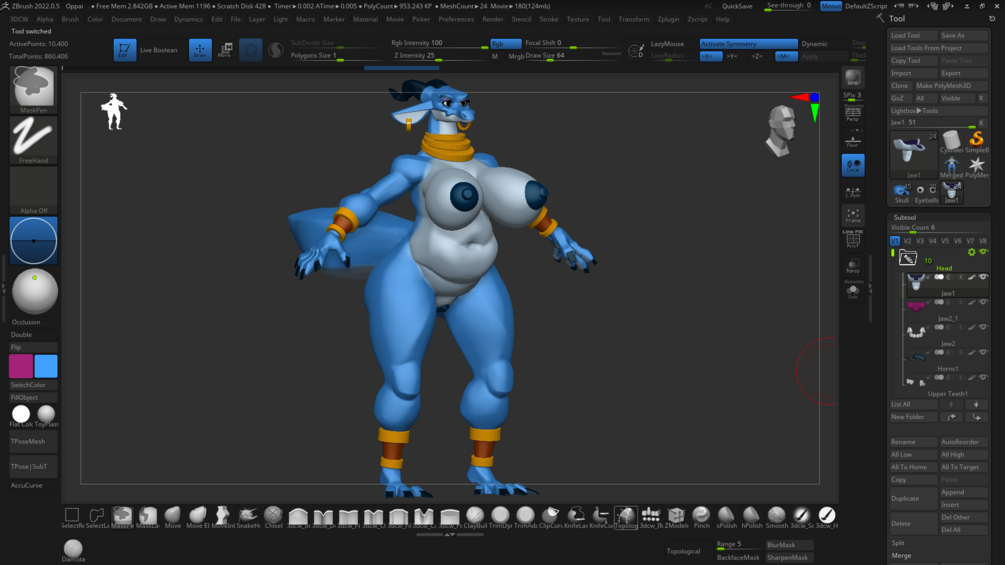
Task: Toggle Head folder visibility eye
Action: tap(983, 252)
